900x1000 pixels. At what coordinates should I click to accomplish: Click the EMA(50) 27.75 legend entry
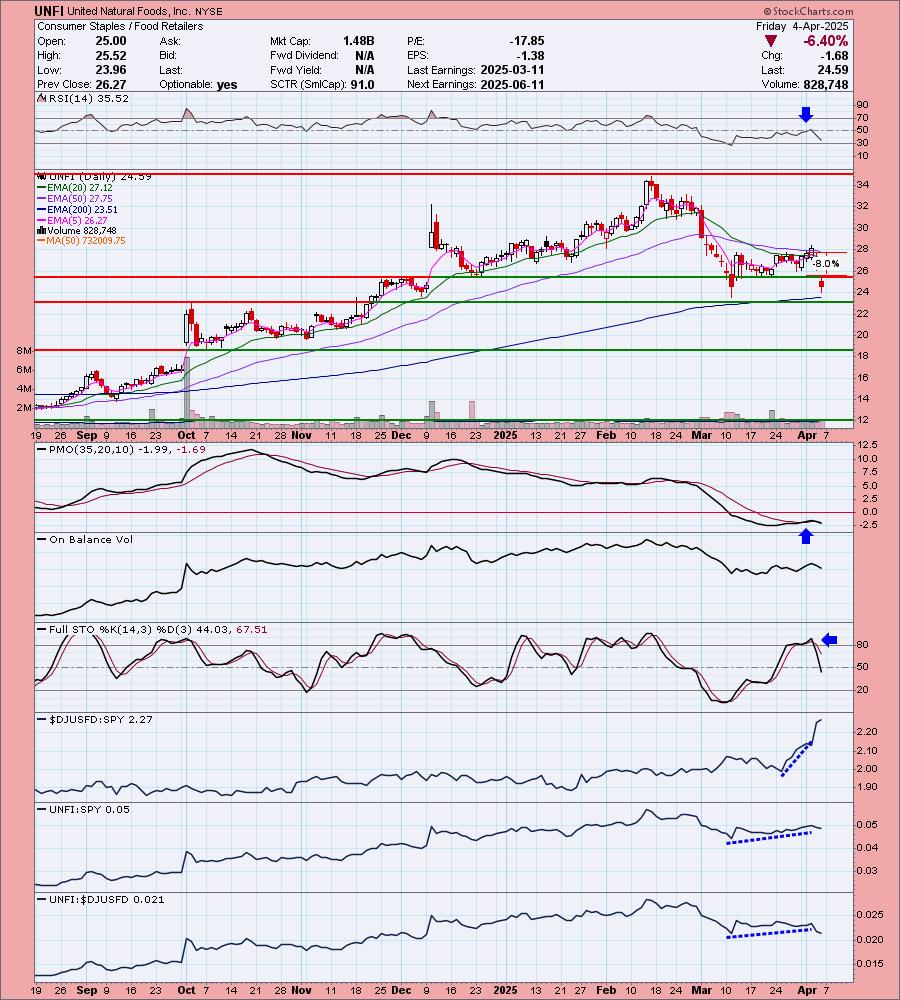75,198
